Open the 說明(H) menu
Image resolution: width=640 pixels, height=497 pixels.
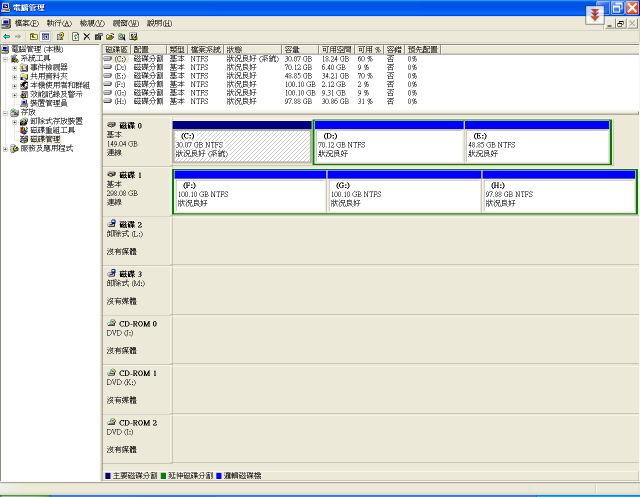(160, 24)
